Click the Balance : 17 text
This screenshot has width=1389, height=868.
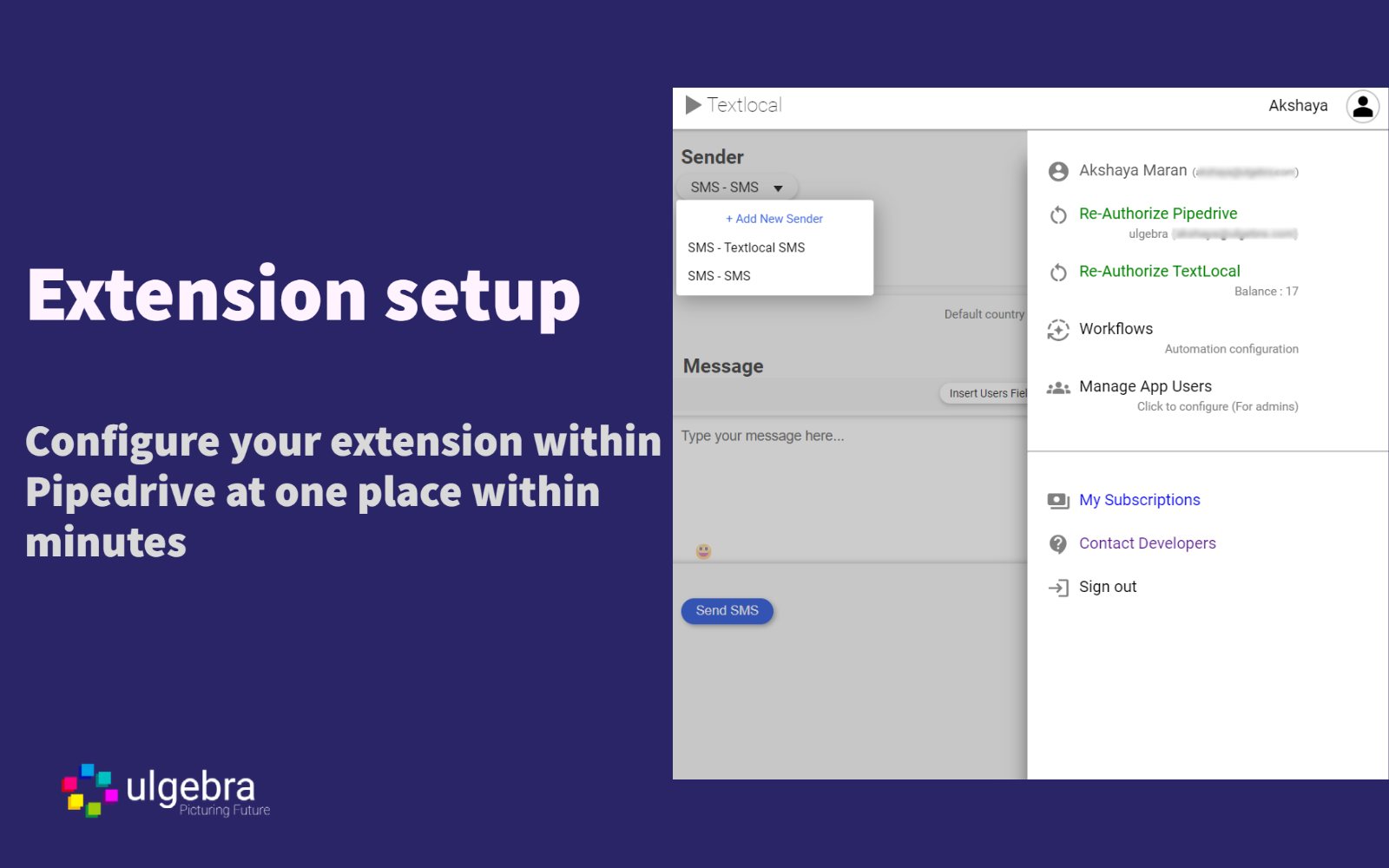(x=1266, y=292)
